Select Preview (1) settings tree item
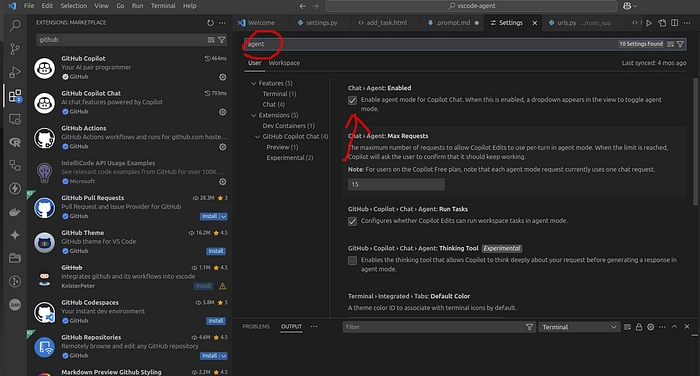The image size is (700, 376). (282, 147)
